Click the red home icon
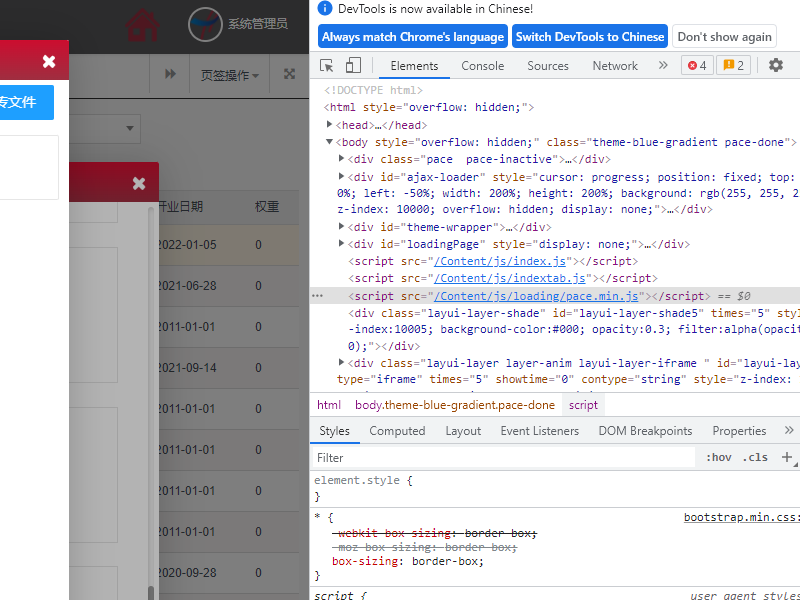This screenshot has height=600, width=800. [144, 24]
